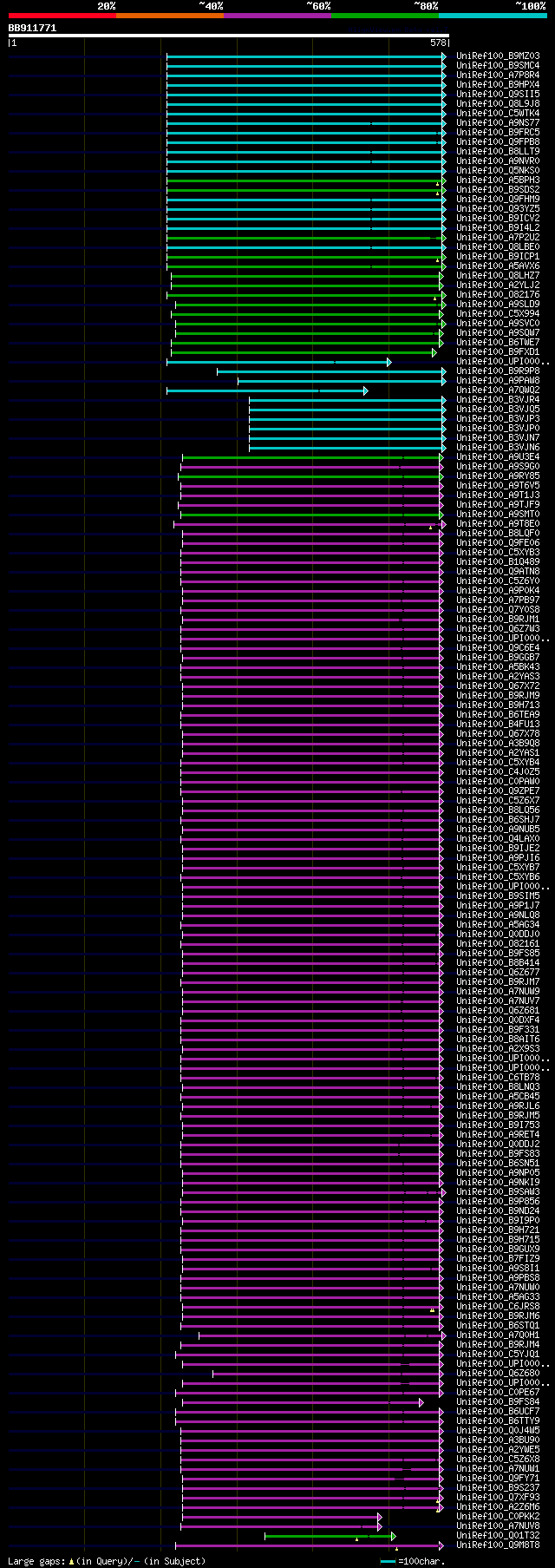This screenshot has height=1568, width=555.
Task: Open hit UniRef100_O82176
Action: (x=498, y=295)
